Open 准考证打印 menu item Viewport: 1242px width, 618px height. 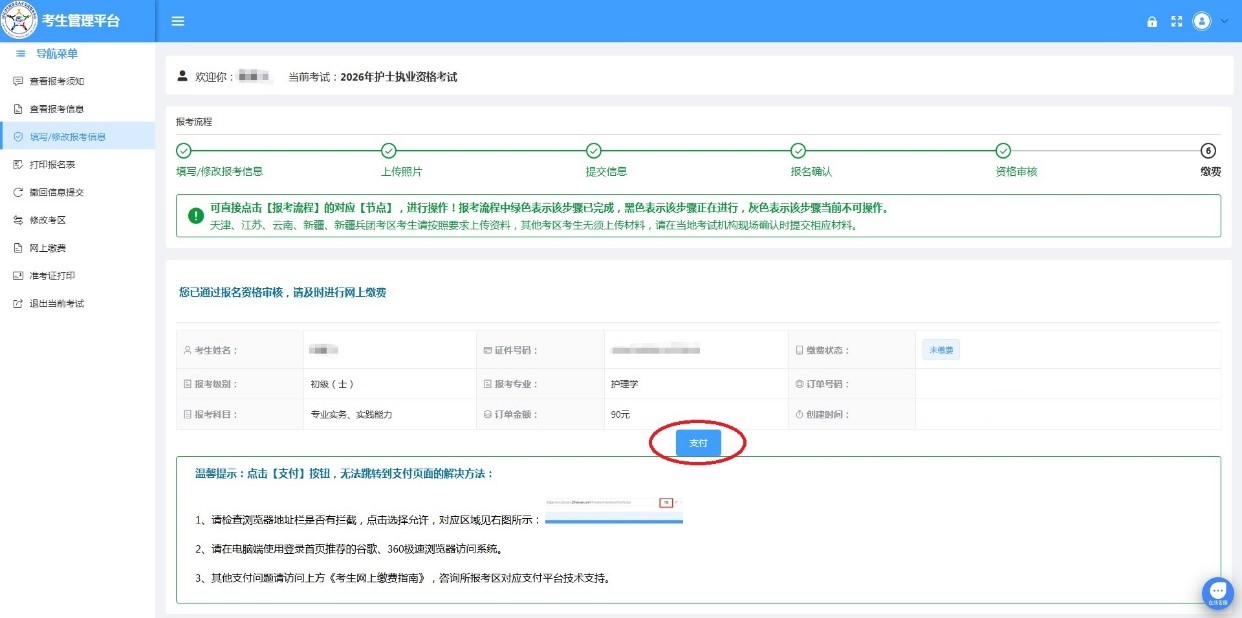tap(52, 275)
